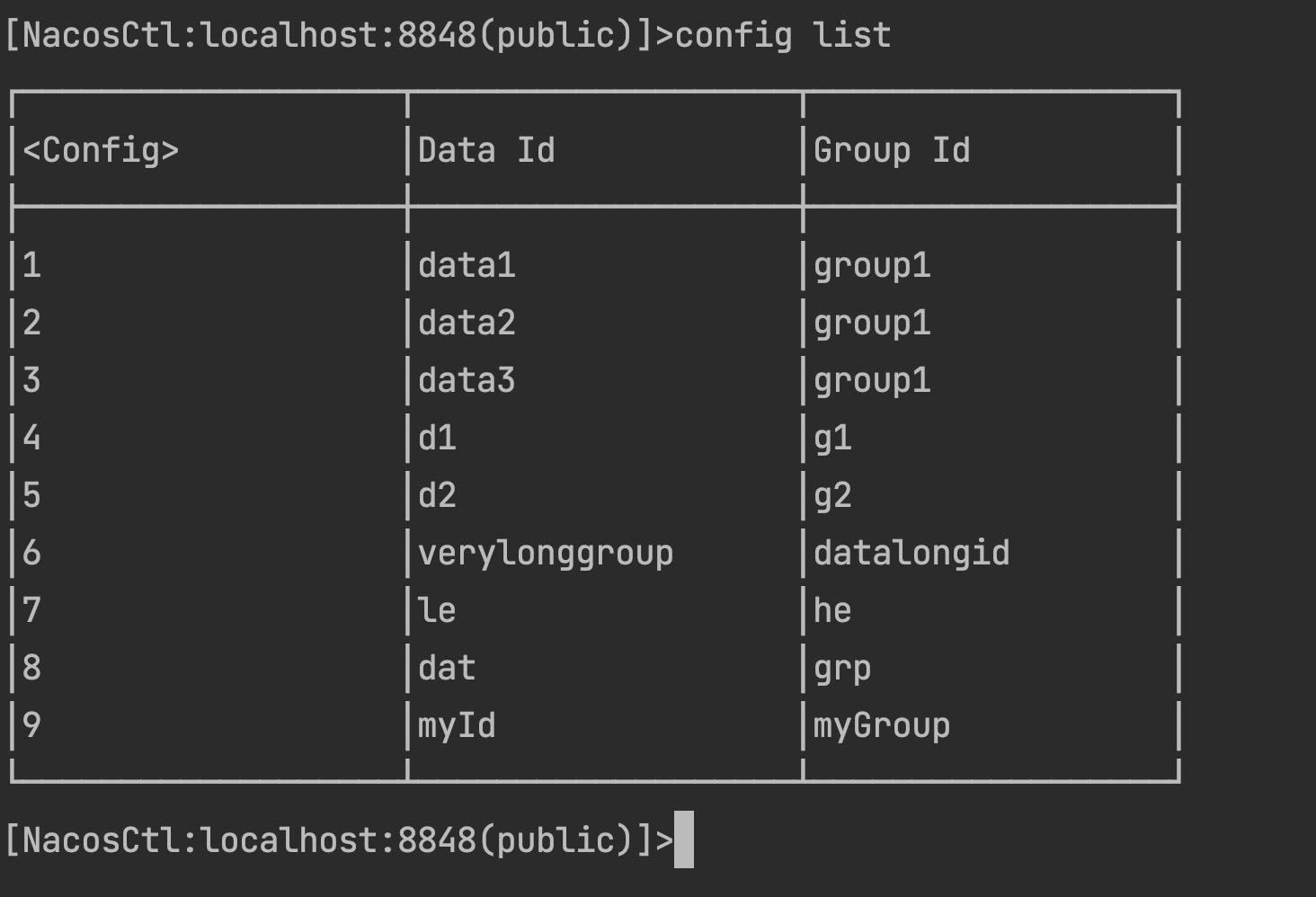Click the grp group id
The width and height of the screenshot is (1316, 897).
tap(842, 670)
